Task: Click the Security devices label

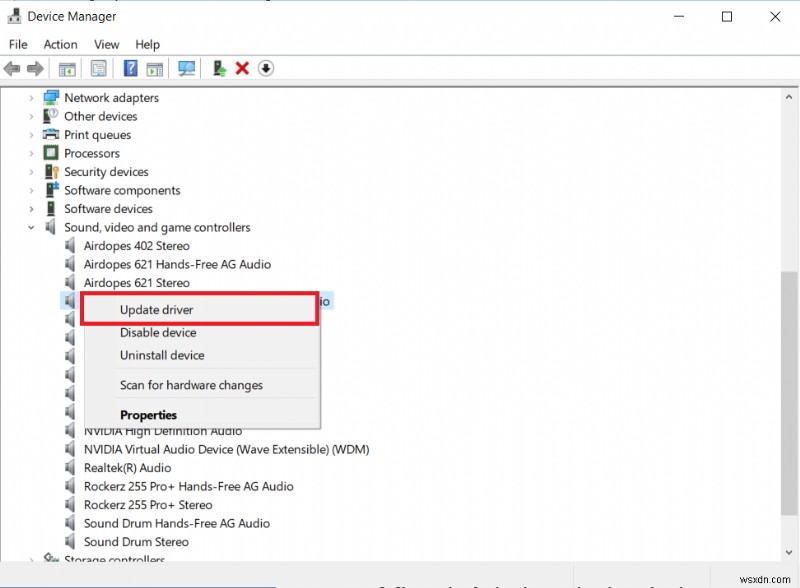Action: coord(106,172)
